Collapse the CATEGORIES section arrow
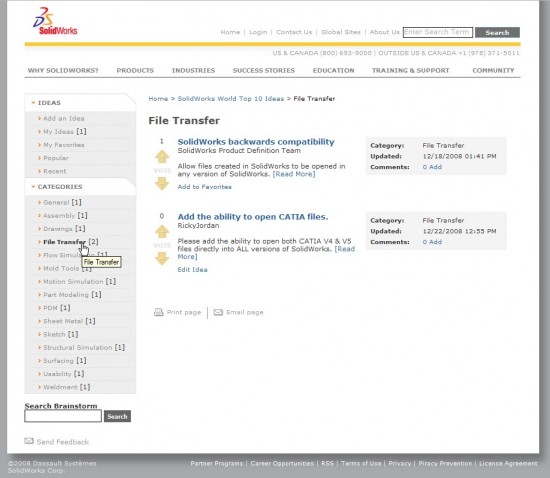Viewport: 550px width, 478px height. coord(33,187)
